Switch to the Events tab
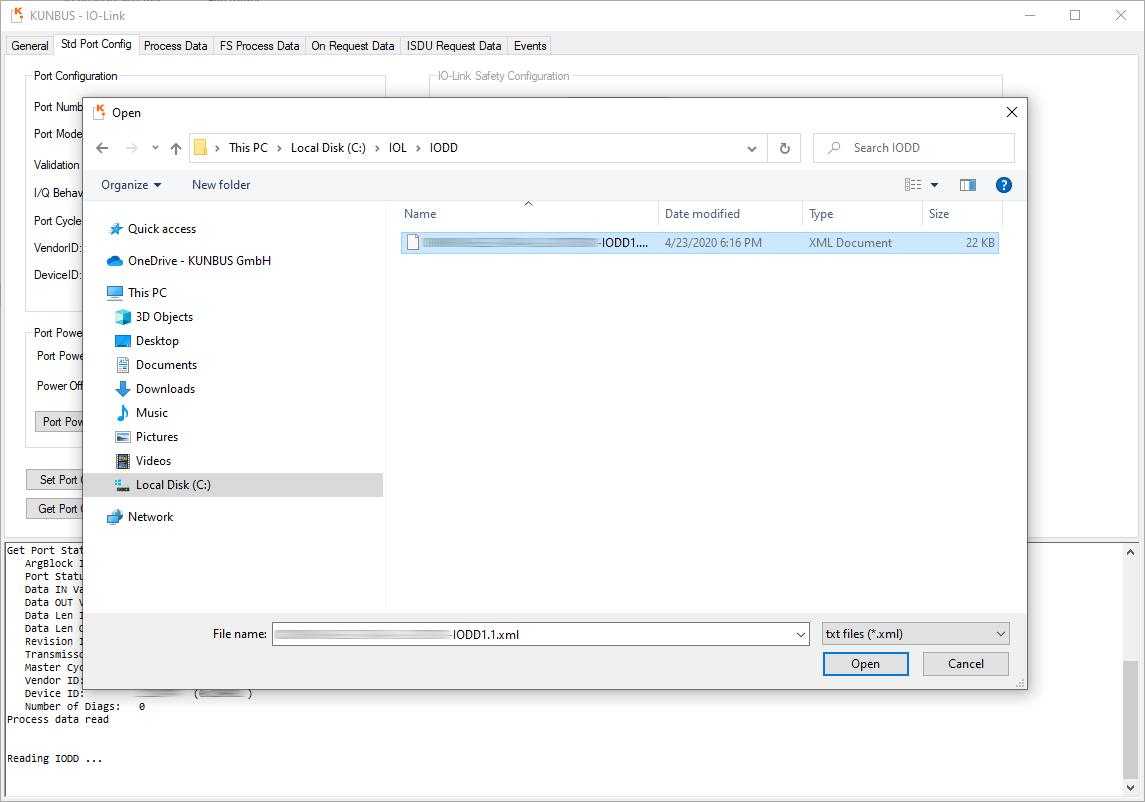This screenshot has height=802, width=1145. [529, 46]
